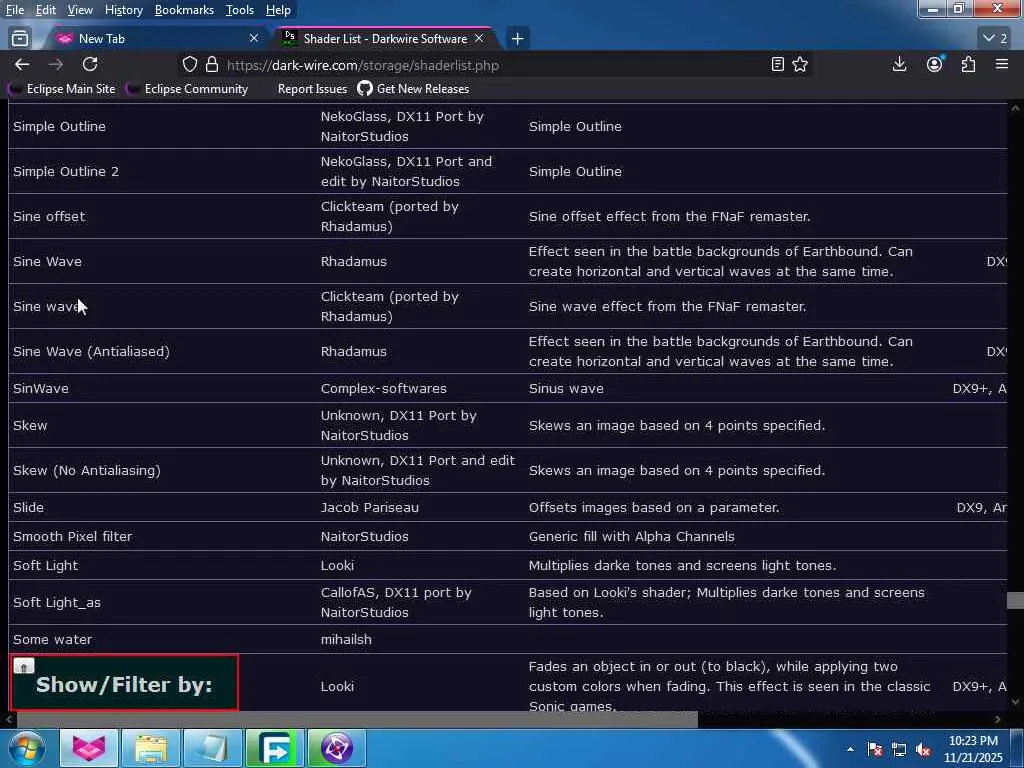Open the account profile icon
Image resolution: width=1024 pixels, height=768 pixels.
point(935,64)
